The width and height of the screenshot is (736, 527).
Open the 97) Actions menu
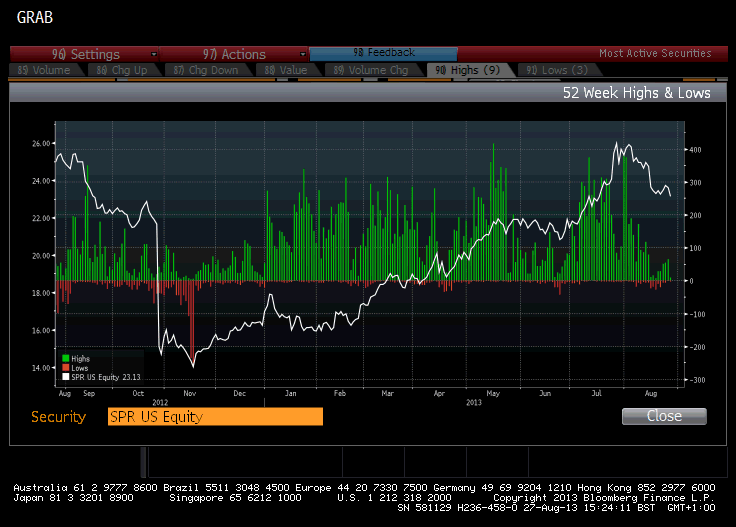234,54
